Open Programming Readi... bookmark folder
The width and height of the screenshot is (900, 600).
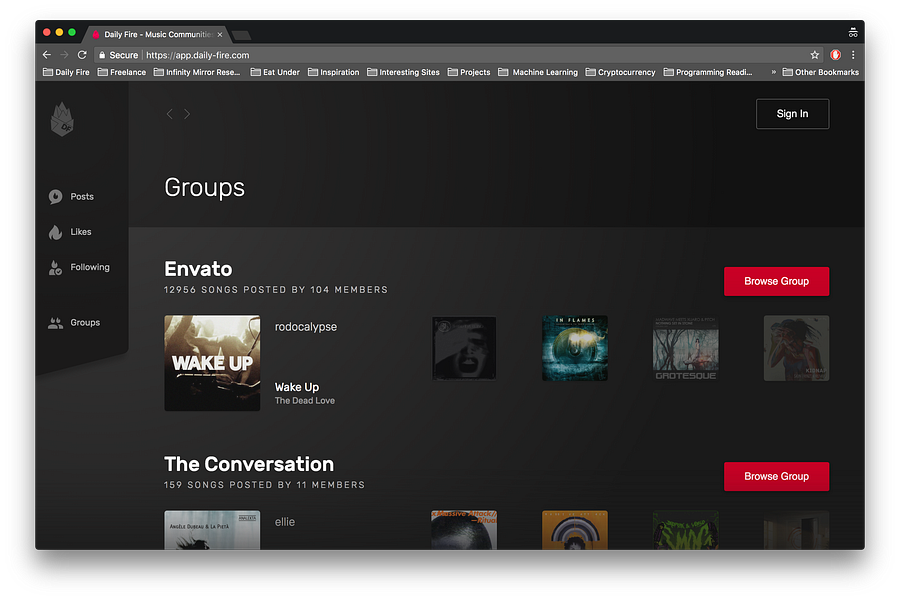tap(708, 72)
